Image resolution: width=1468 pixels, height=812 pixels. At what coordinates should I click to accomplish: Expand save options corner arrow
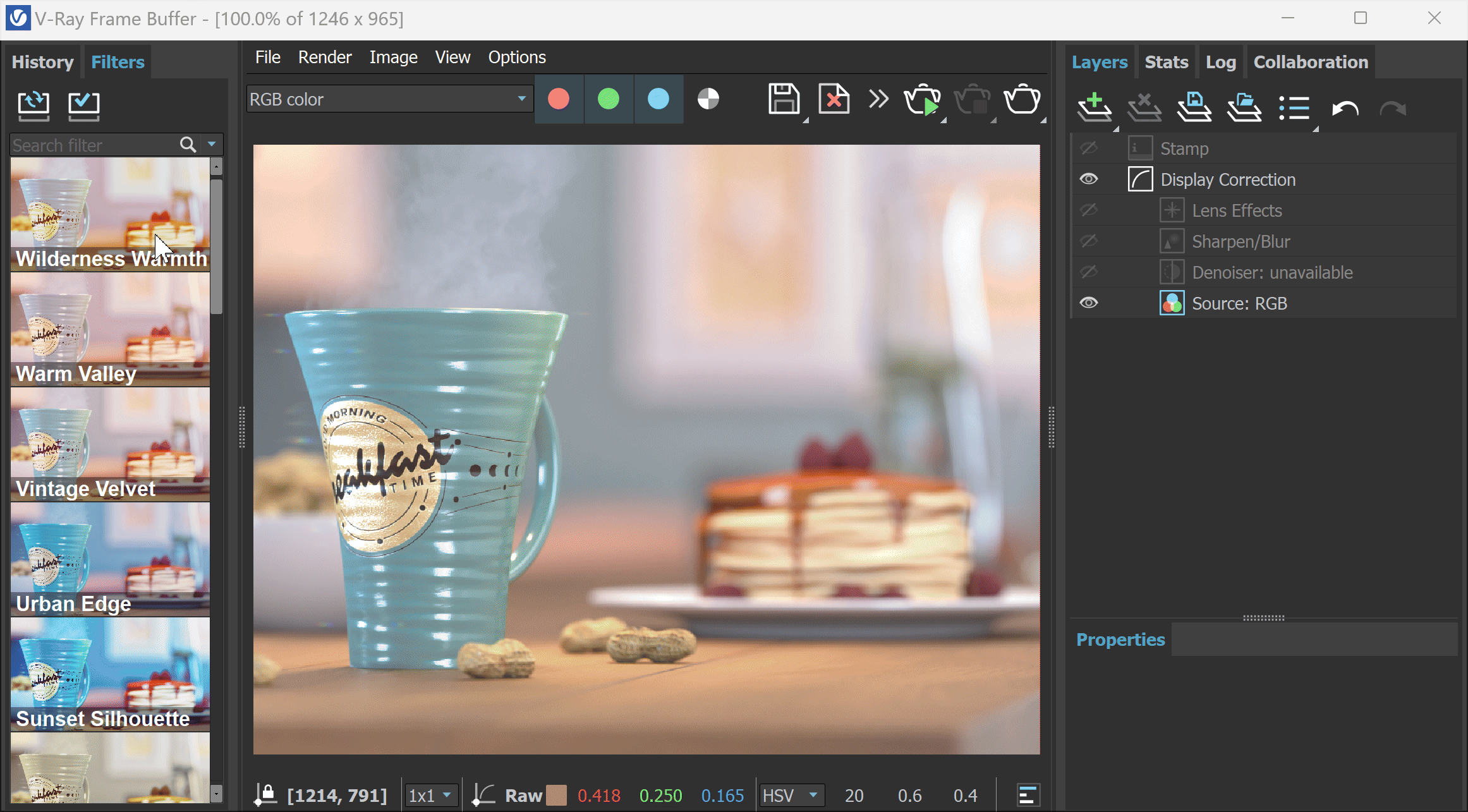tap(805, 120)
